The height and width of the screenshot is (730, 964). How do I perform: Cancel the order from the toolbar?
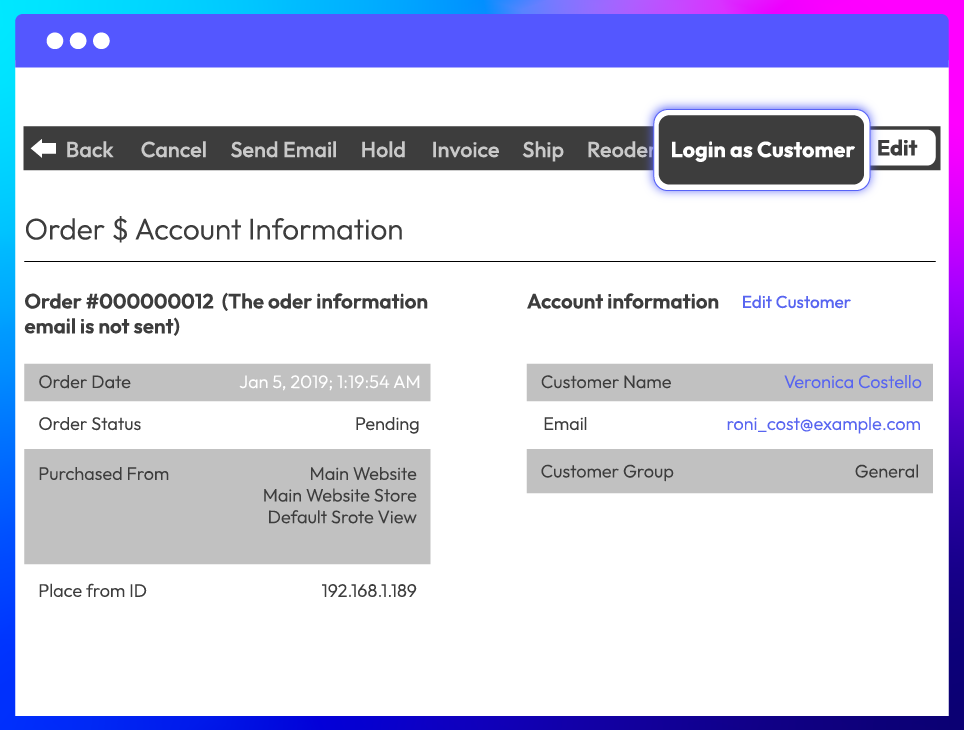[173, 150]
